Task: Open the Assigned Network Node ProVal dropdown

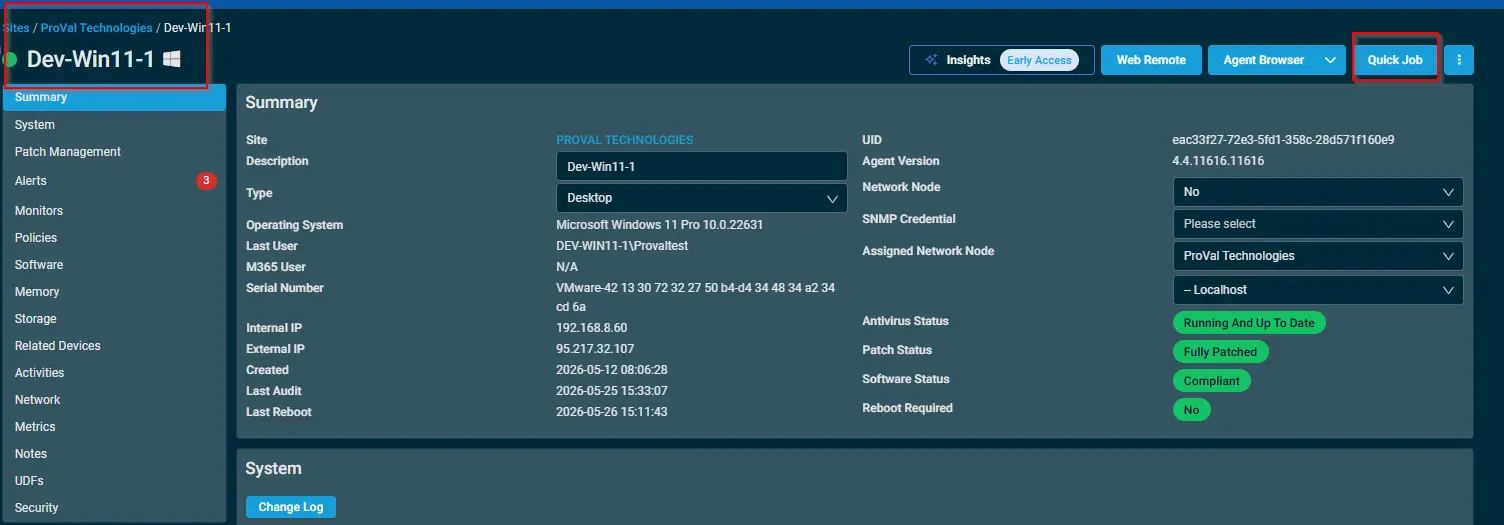Action: [1318, 256]
